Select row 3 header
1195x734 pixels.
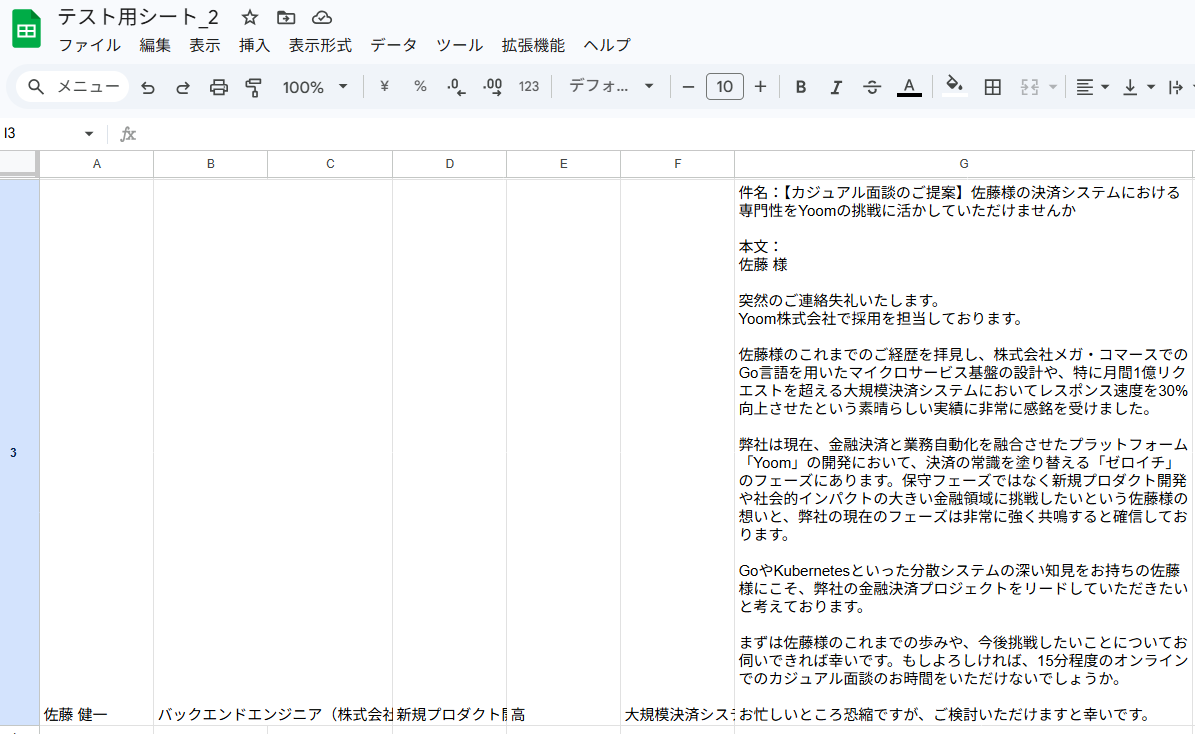(19, 452)
